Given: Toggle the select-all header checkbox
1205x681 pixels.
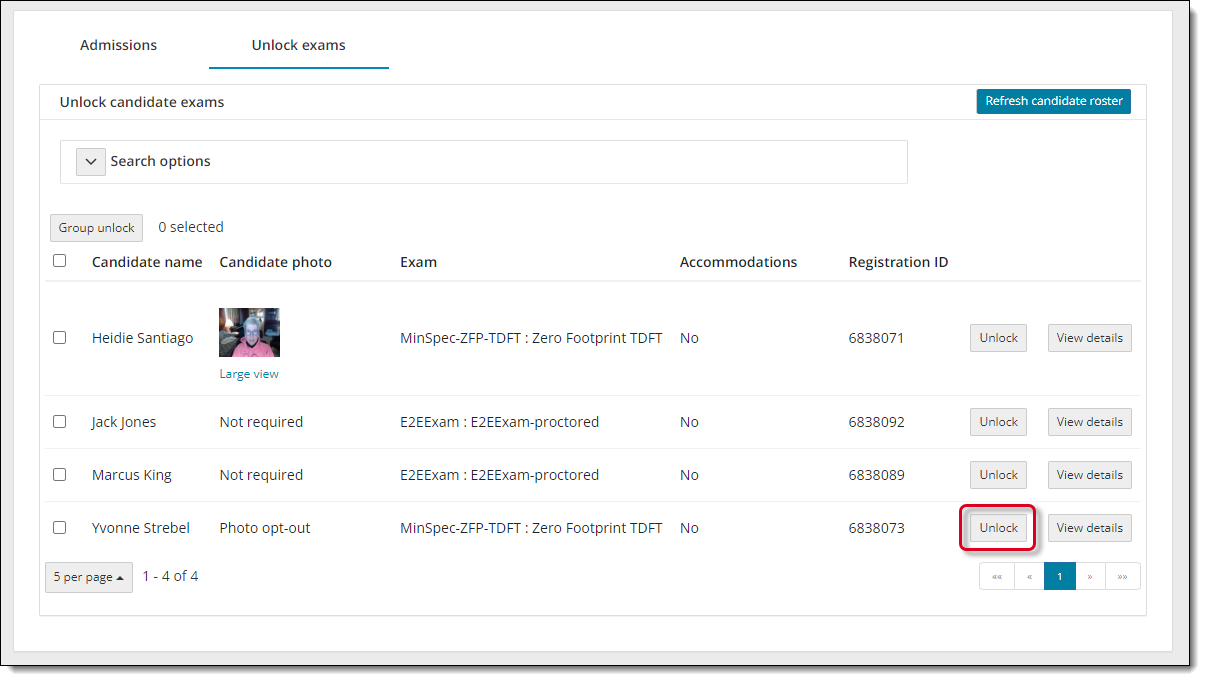Looking at the screenshot, I should 60,261.
